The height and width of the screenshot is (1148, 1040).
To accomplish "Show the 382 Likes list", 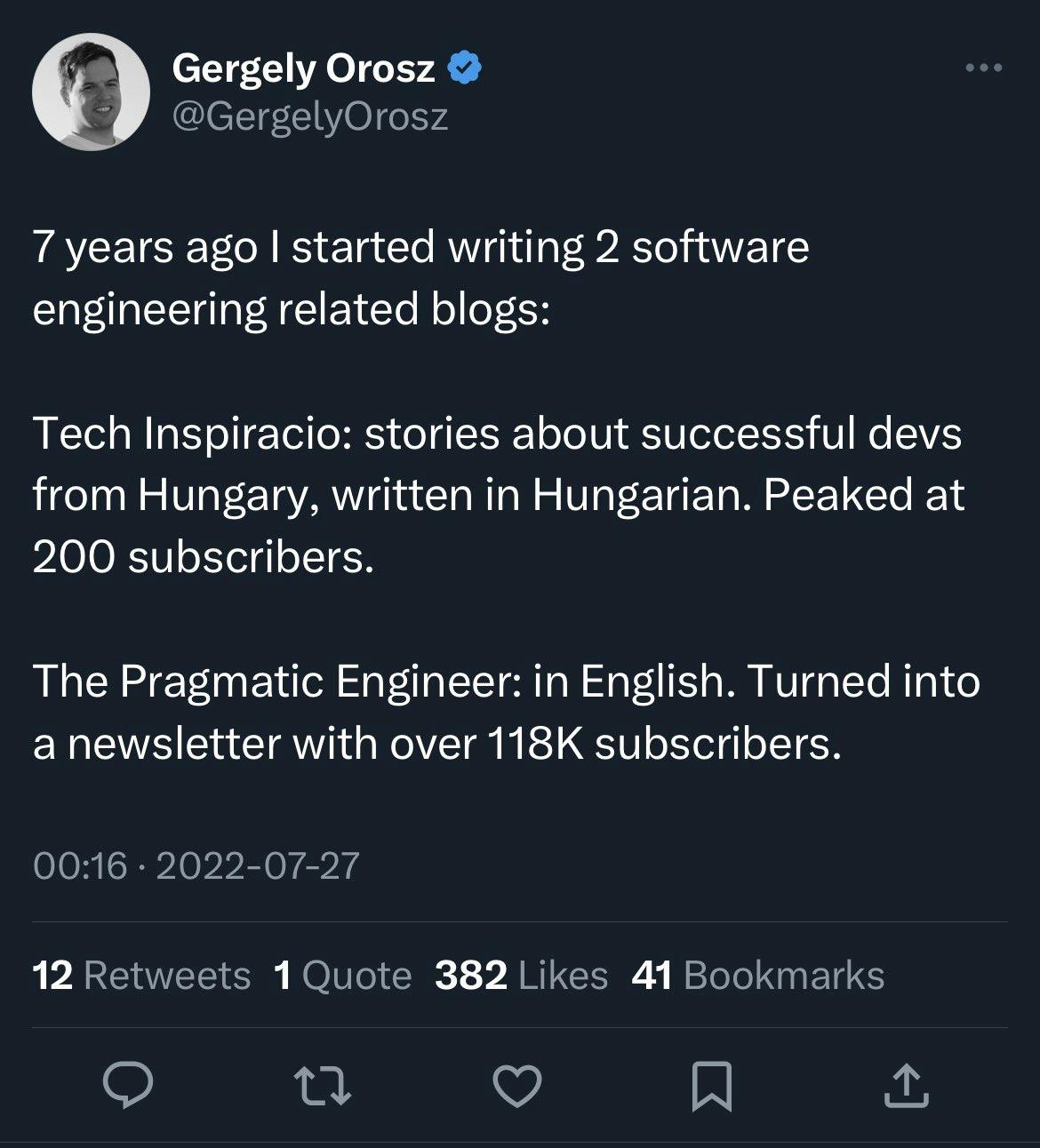I will pyautogui.click(x=521, y=976).
